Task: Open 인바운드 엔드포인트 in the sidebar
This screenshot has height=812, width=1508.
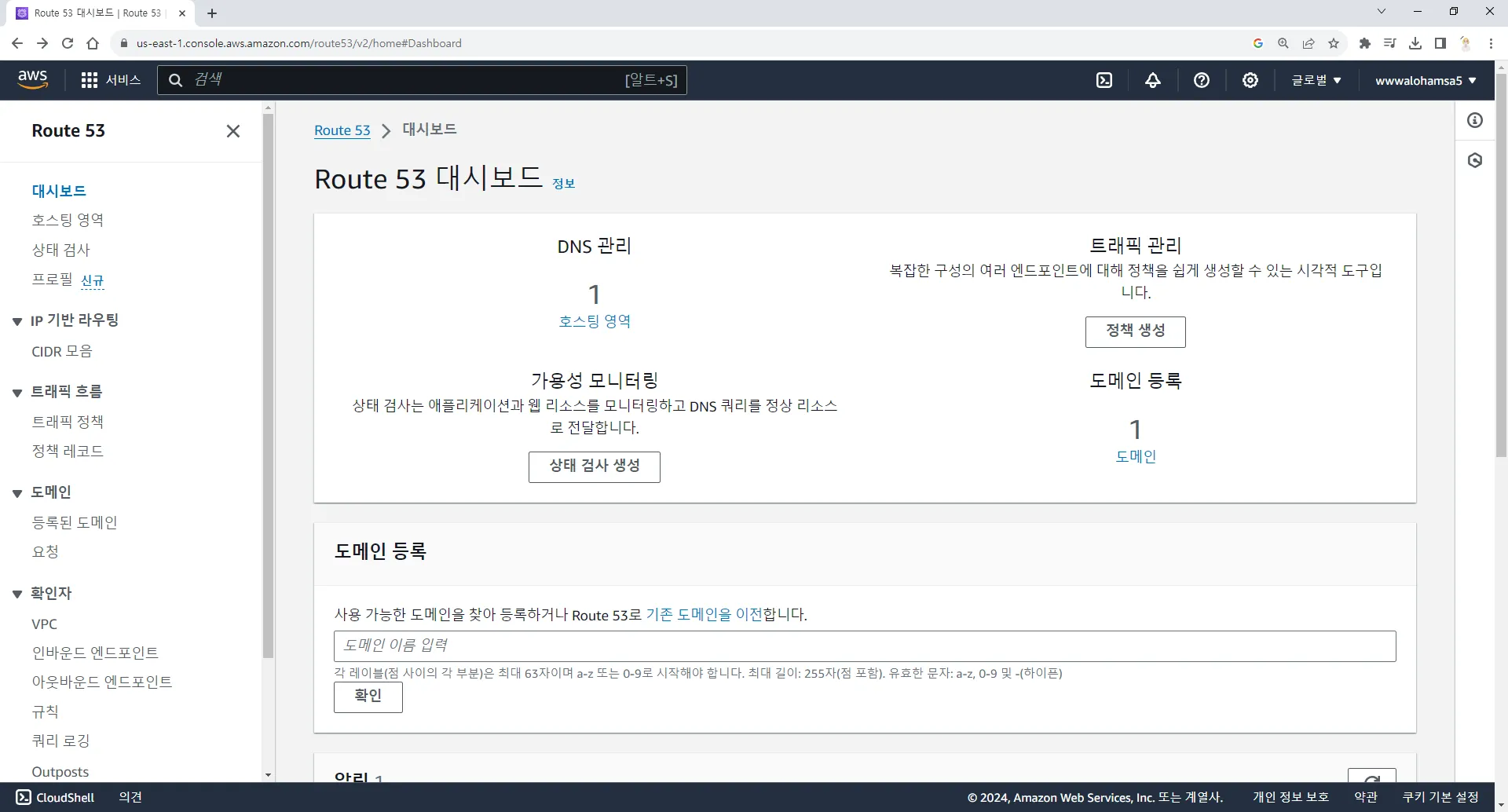Action: tap(95, 653)
